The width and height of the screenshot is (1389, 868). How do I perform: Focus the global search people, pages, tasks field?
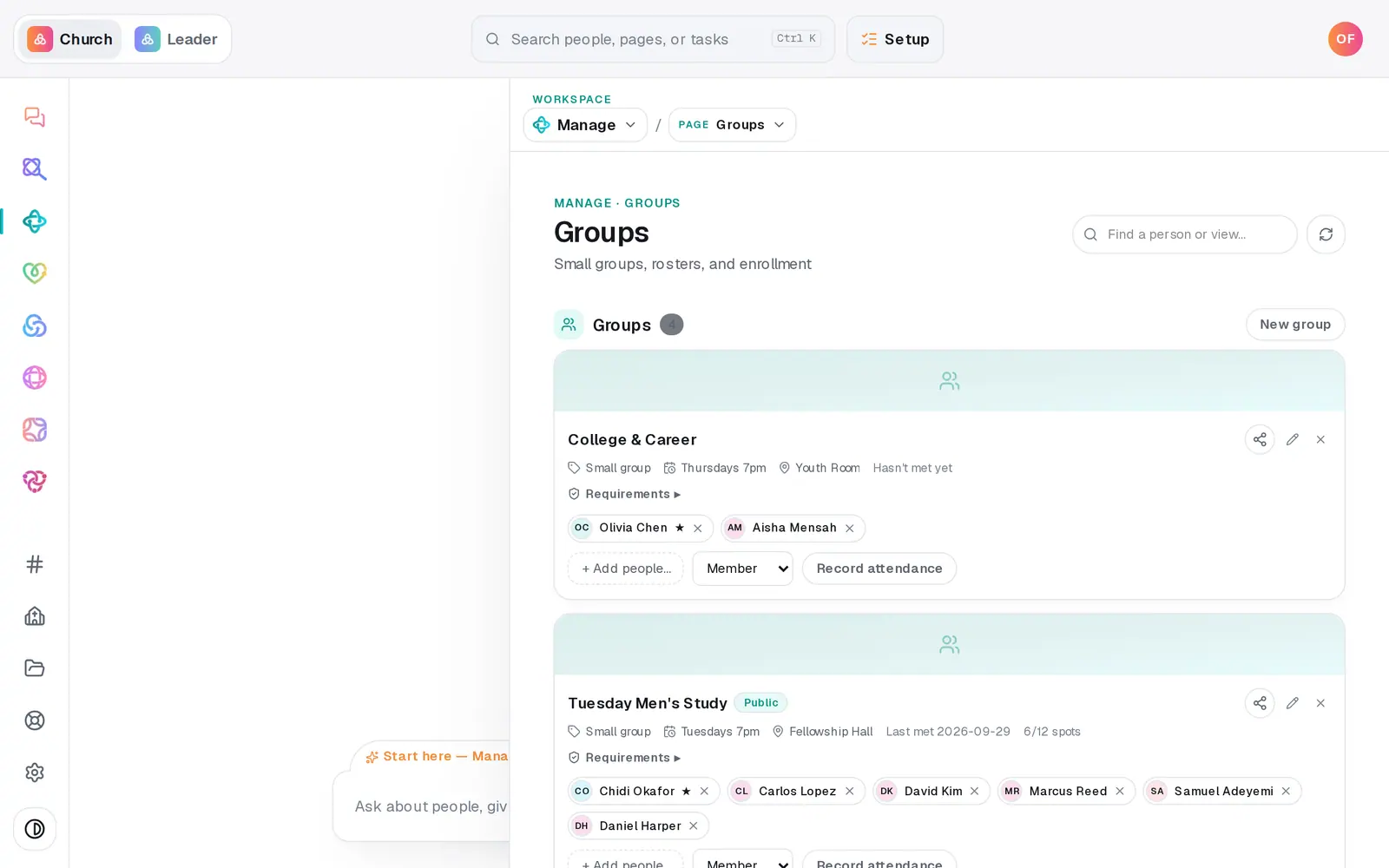coord(653,39)
